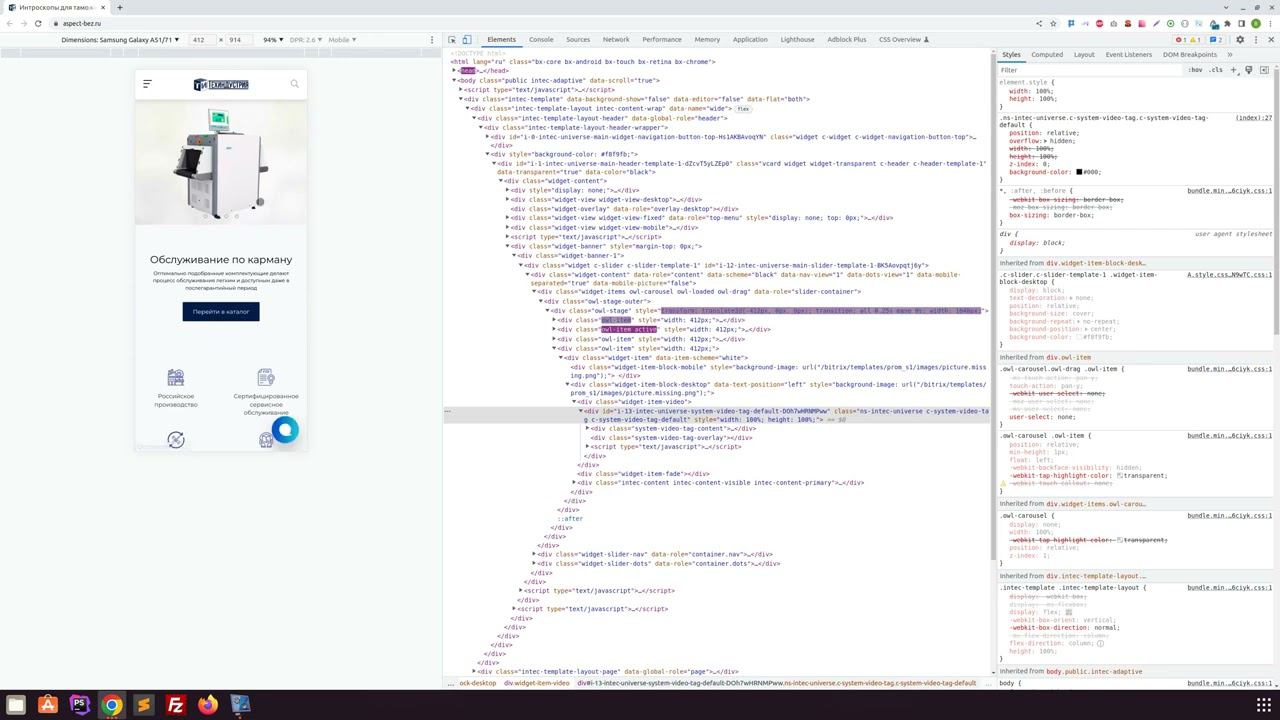Open the rendering emulations paintbrush icon

click(x=1248, y=70)
